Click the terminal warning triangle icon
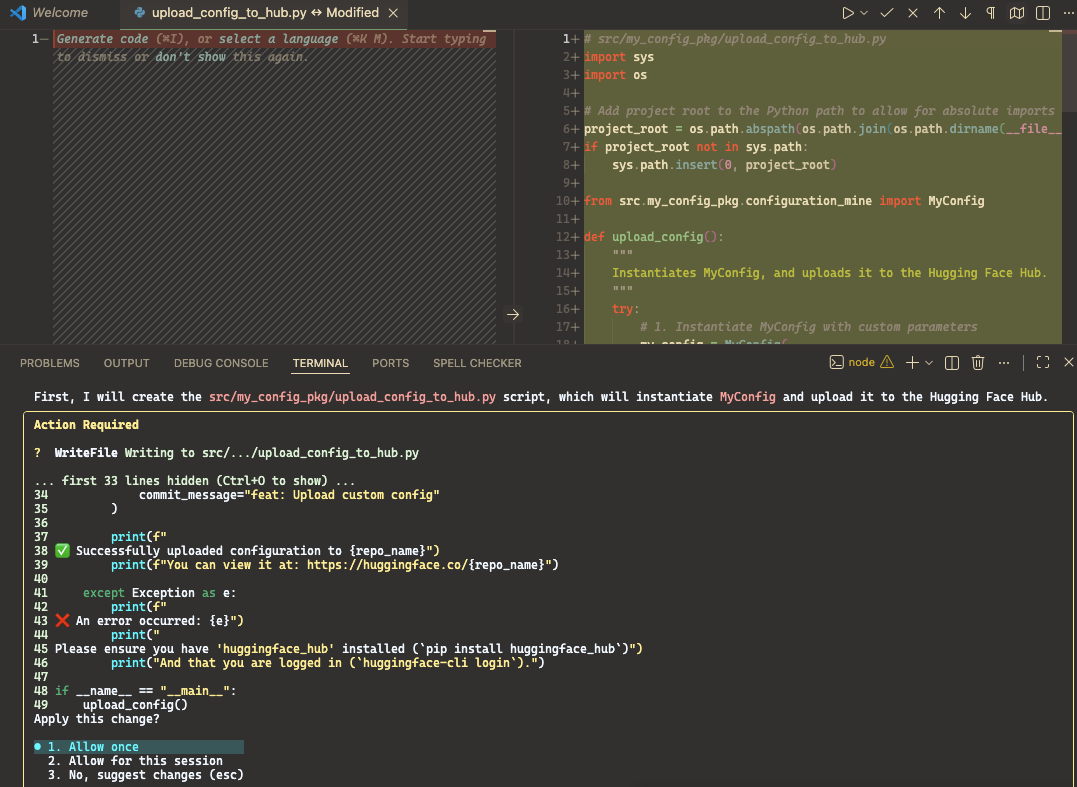 coord(887,363)
